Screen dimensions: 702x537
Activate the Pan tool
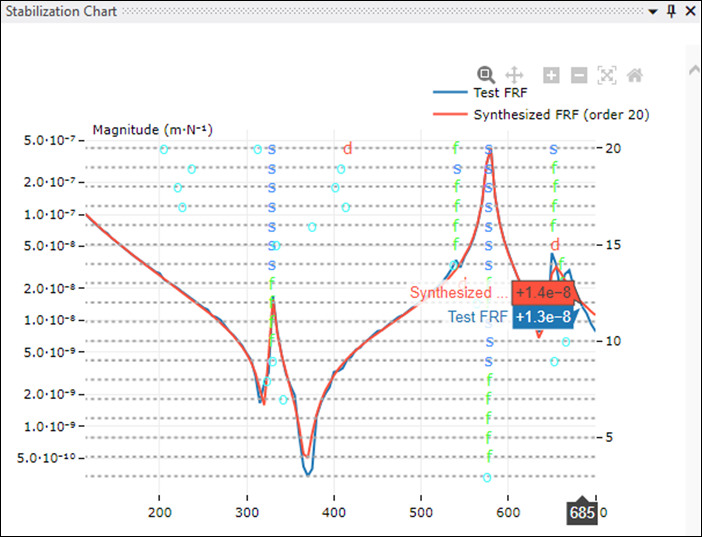[x=514, y=75]
